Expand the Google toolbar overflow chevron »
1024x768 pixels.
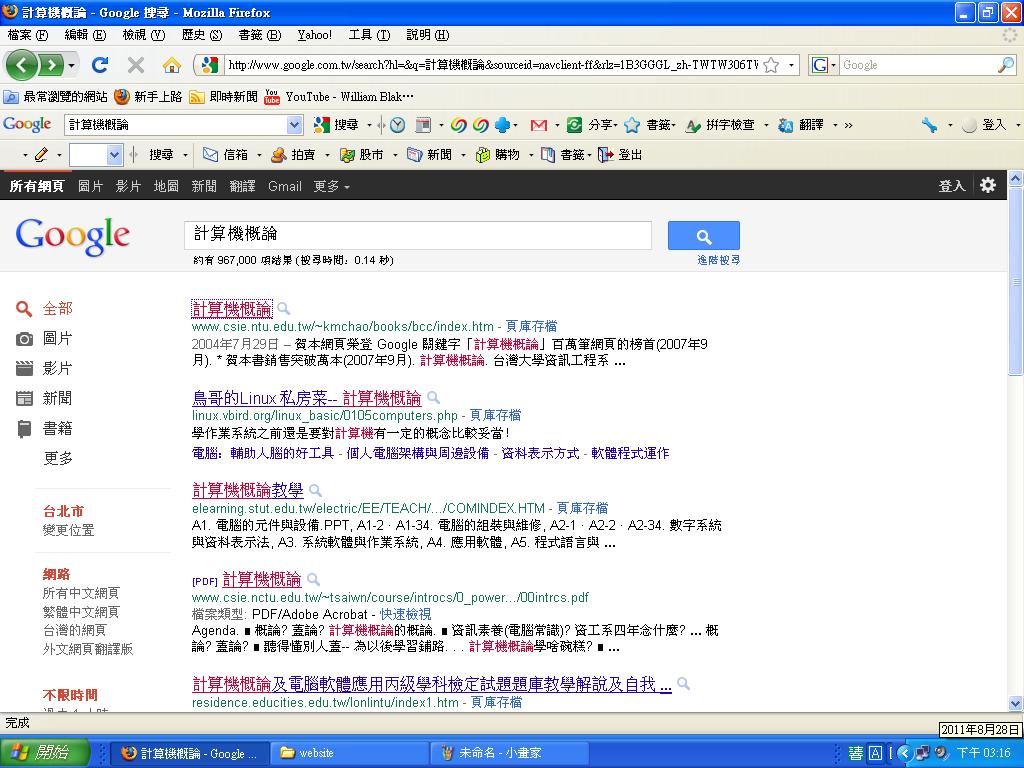(848, 125)
